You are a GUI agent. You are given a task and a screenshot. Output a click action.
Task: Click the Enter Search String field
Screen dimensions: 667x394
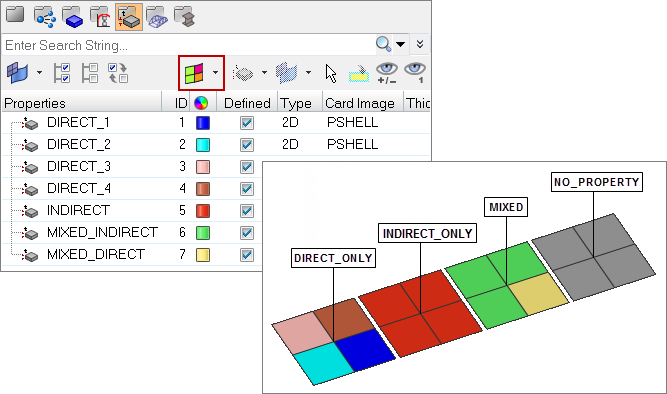point(188,45)
